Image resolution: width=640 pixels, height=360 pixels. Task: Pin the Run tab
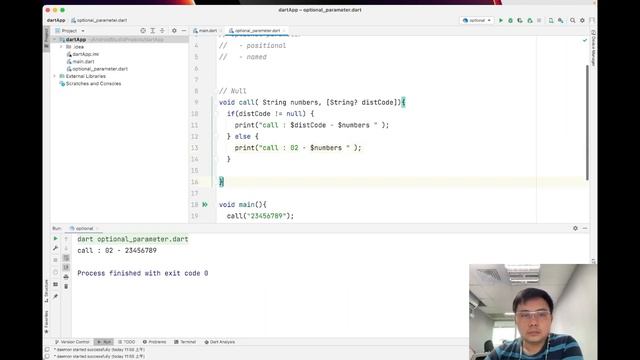pos(56,296)
